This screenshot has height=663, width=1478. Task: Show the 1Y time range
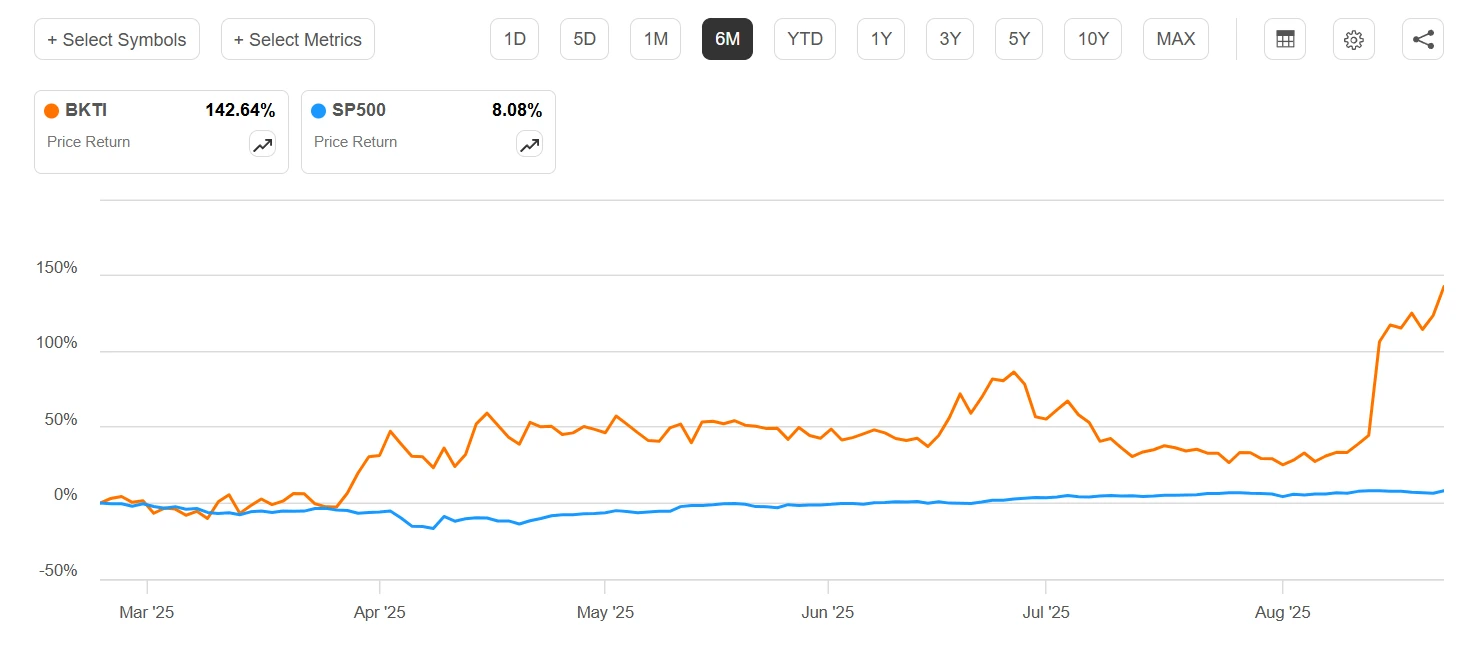click(881, 40)
